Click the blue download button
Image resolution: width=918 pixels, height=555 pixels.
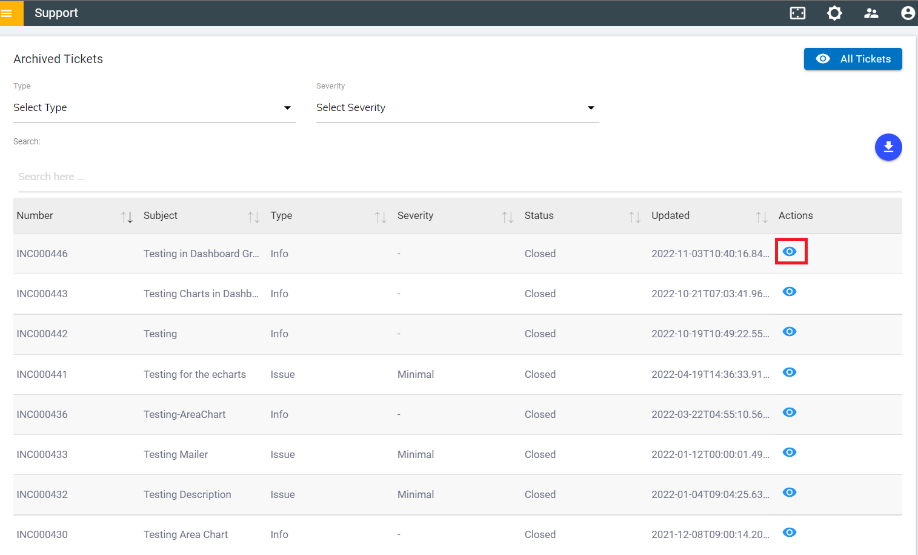[888, 147]
